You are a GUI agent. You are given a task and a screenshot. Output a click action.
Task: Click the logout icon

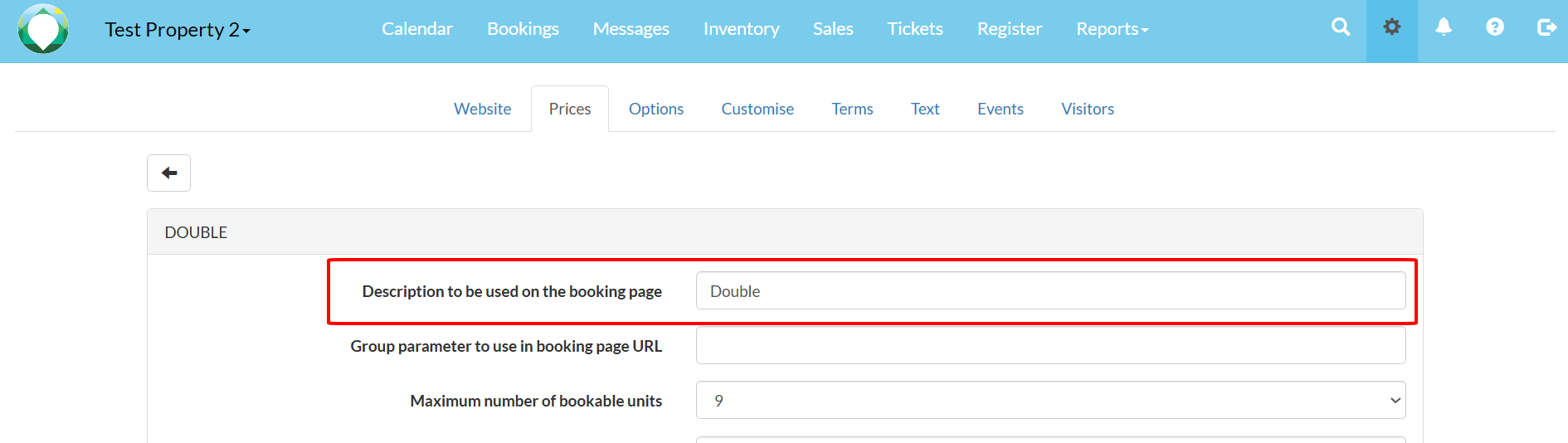point(1546,27)
